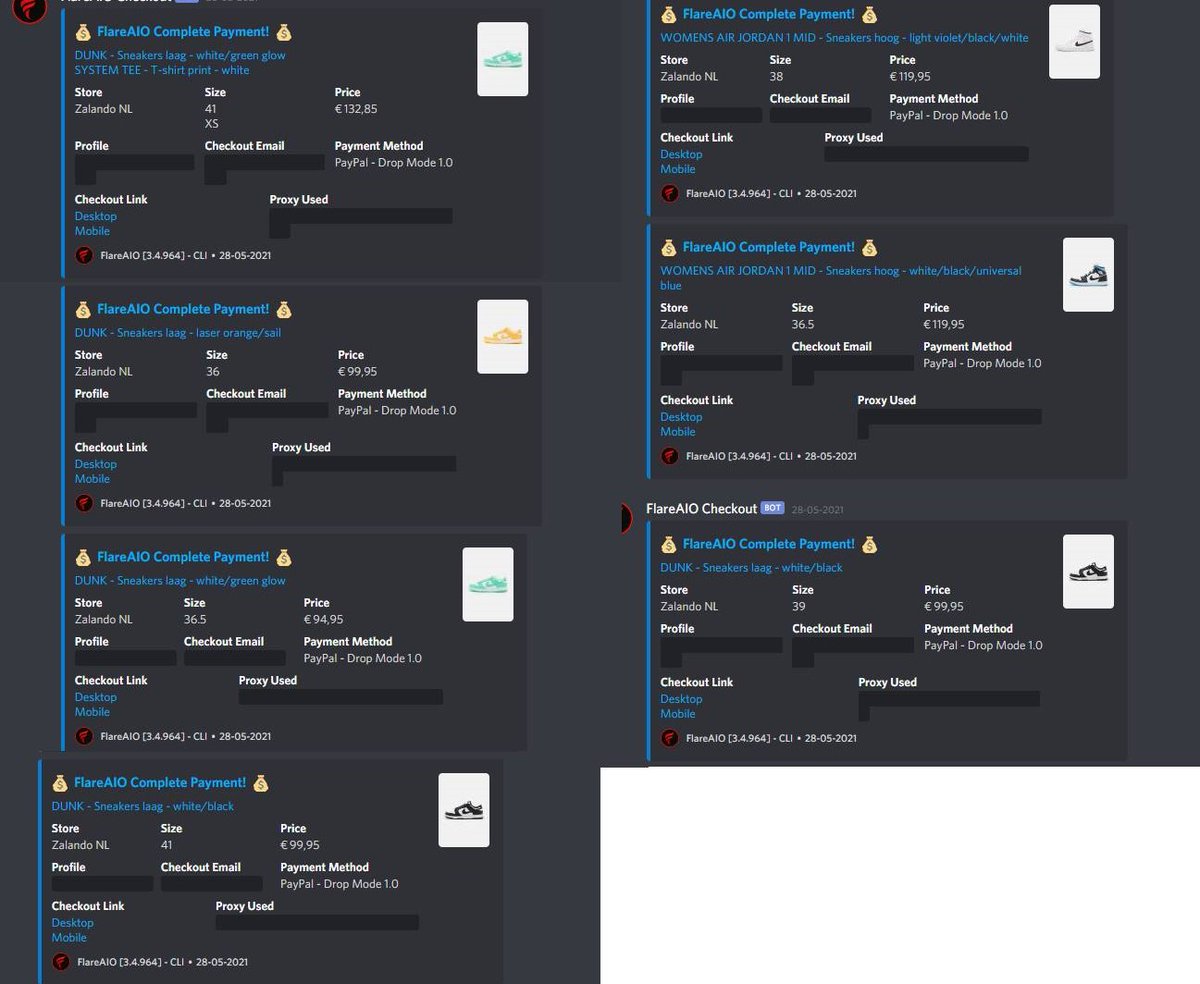Open DUNK white/green glow link in size 36.5 order
The width and height of the screenshot is (1200, 984).
pyautogui.click(x=180, y=580)
